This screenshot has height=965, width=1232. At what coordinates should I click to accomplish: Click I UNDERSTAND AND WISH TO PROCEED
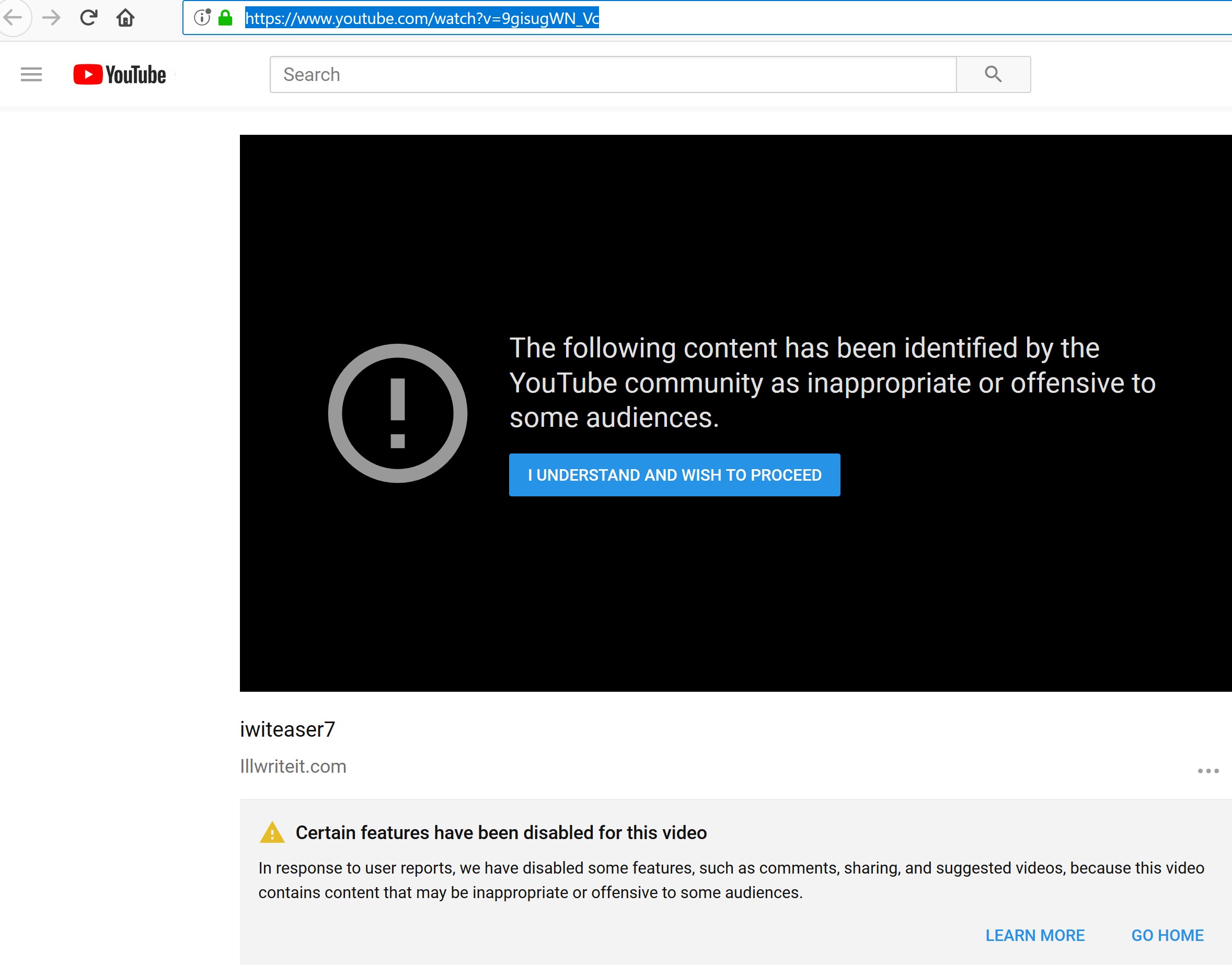pos(674,474)
